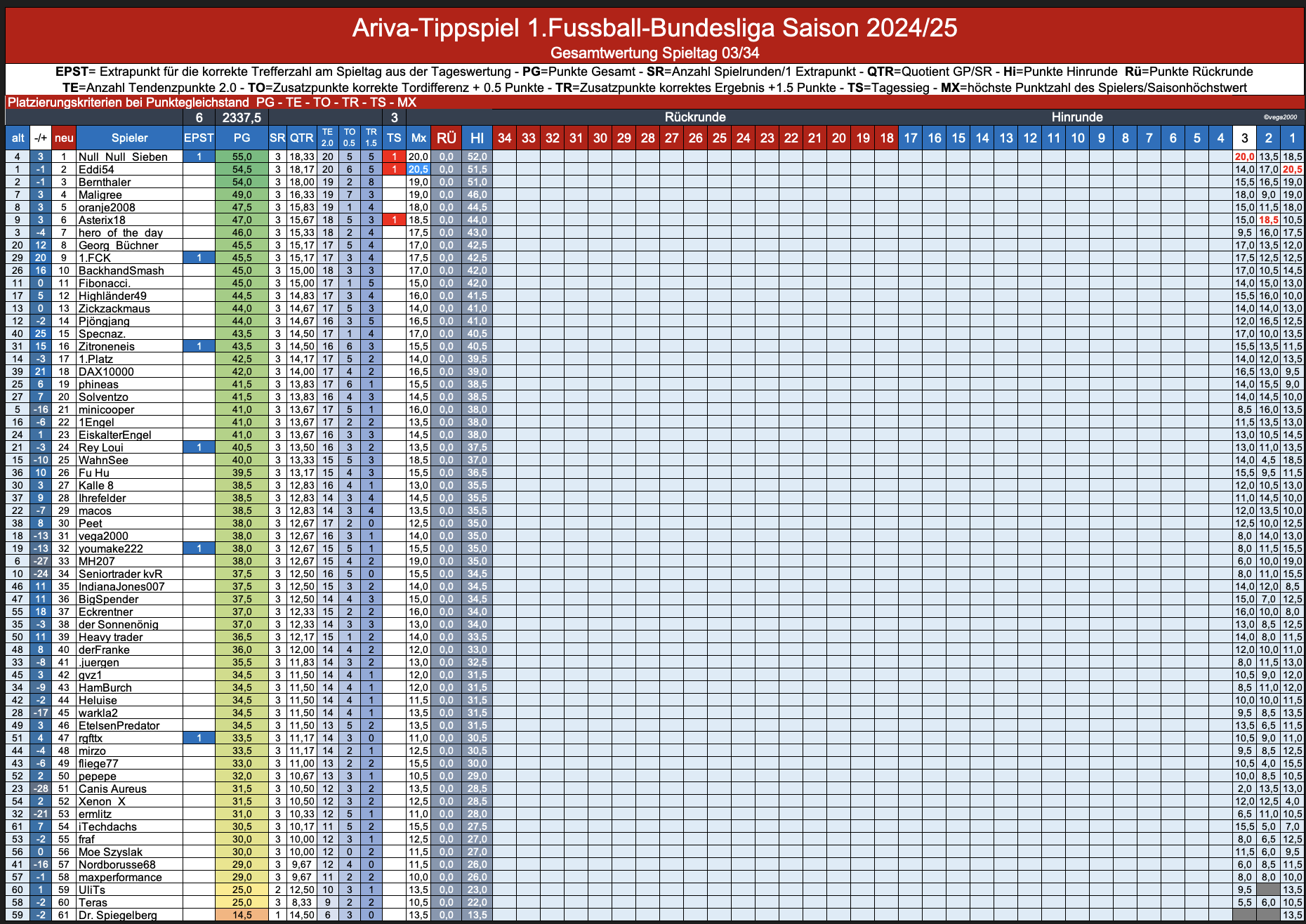Image resolution: width=1306 pixels, height=924 pixels.
Task: Select the neu rank column header
Action: coord(64,138)
